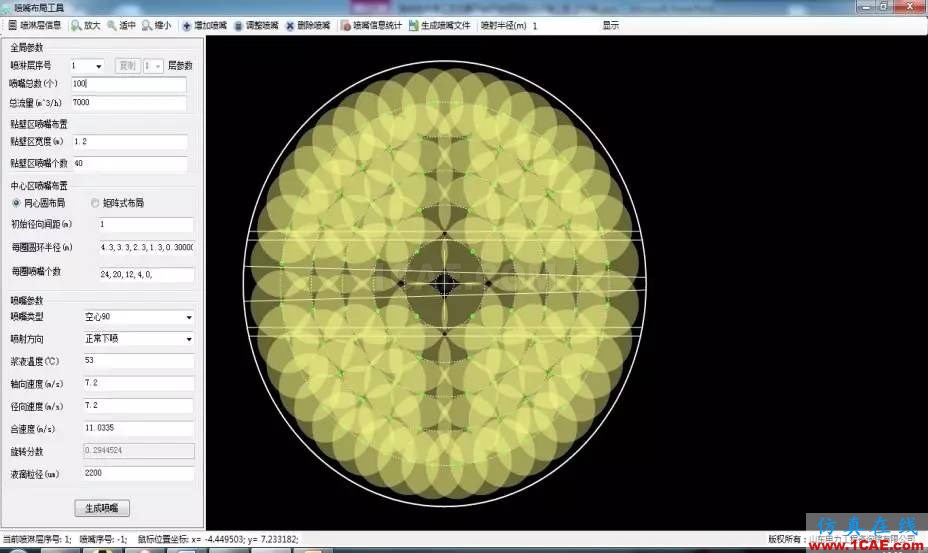
Task: Click the 鼠标位置坐标 status bar readout
Action: coord(218,539)
